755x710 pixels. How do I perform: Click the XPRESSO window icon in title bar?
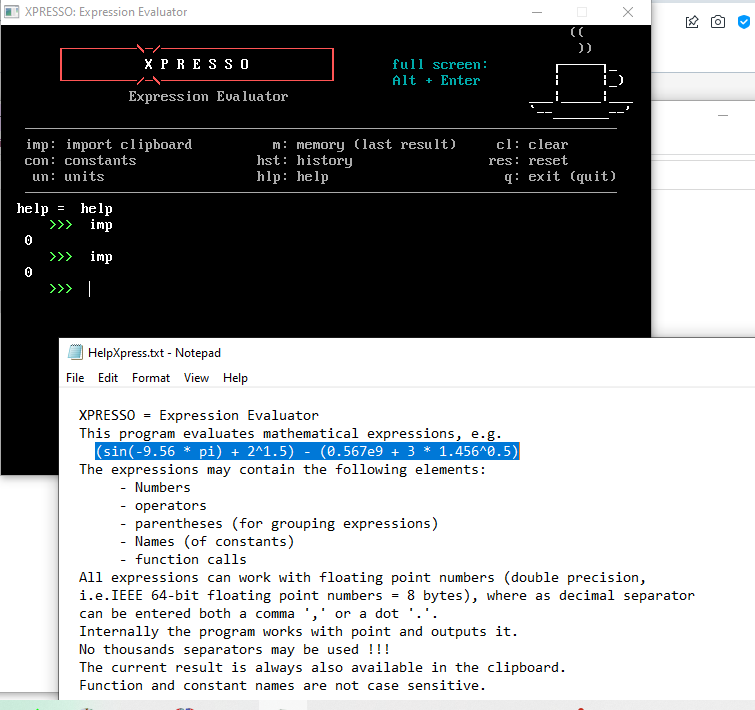[12, 12]
